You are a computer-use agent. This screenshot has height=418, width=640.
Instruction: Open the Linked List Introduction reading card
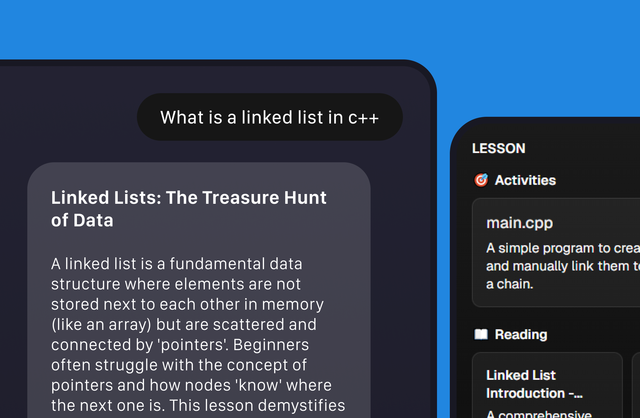pyautogui.click(x=547, y=385)
